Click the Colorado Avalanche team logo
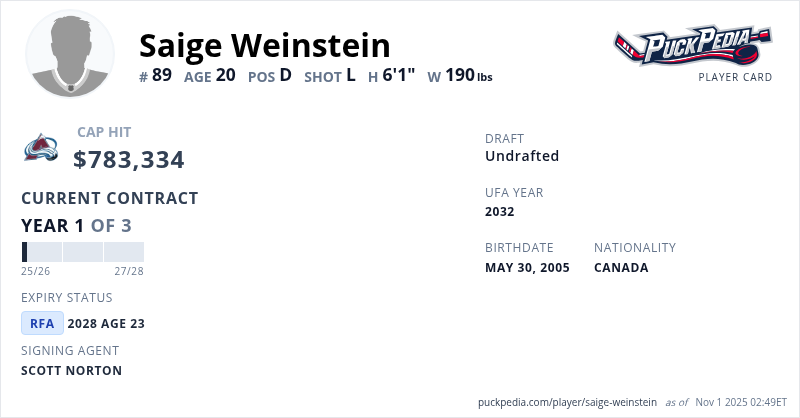Image resolution: width=800 pixels, height=418 pixels. [41, 148]
